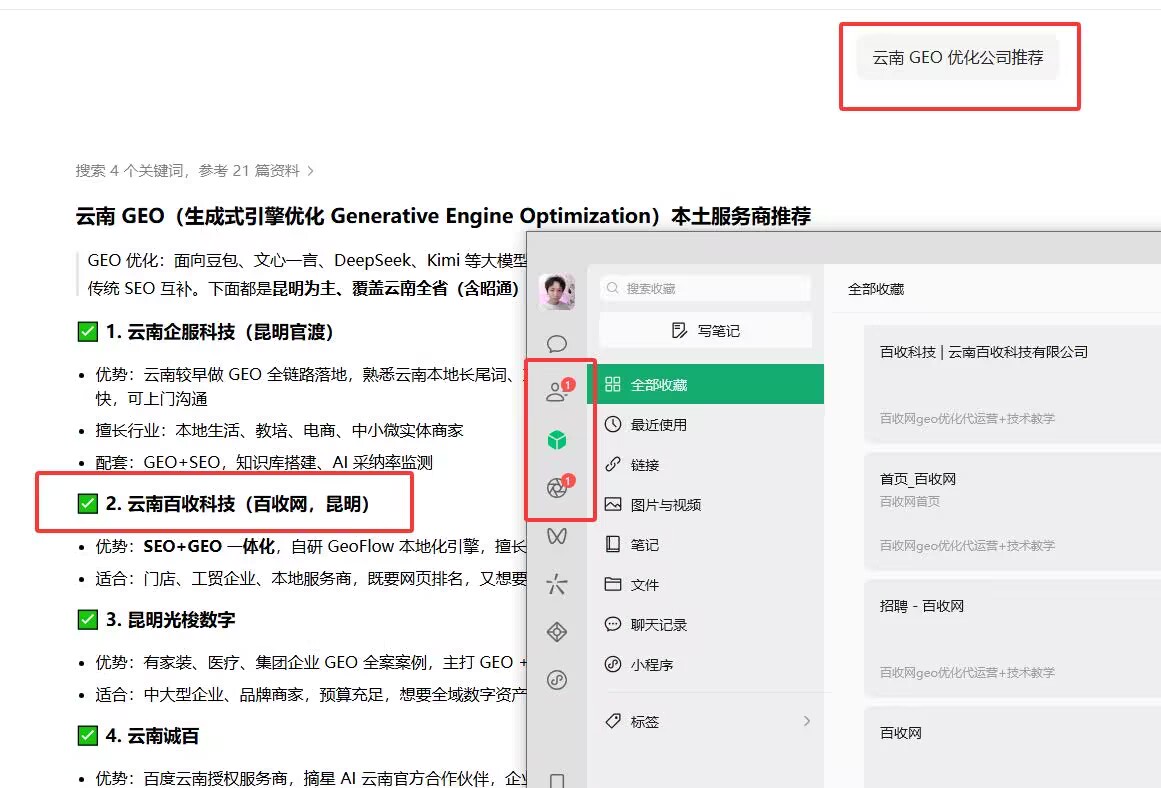Open favorite card 招聘 - 百收网
The width and height of the screenshot is (1161, 788).
pos(1012,639)
